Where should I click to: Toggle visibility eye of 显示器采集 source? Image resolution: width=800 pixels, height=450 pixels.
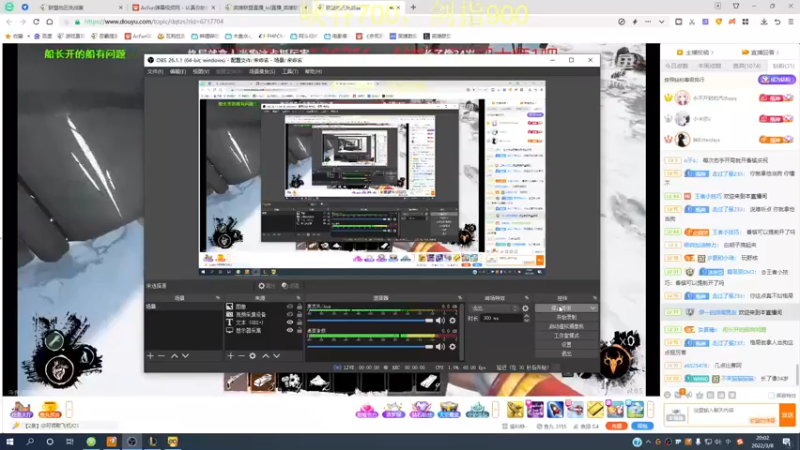[290, 330]
